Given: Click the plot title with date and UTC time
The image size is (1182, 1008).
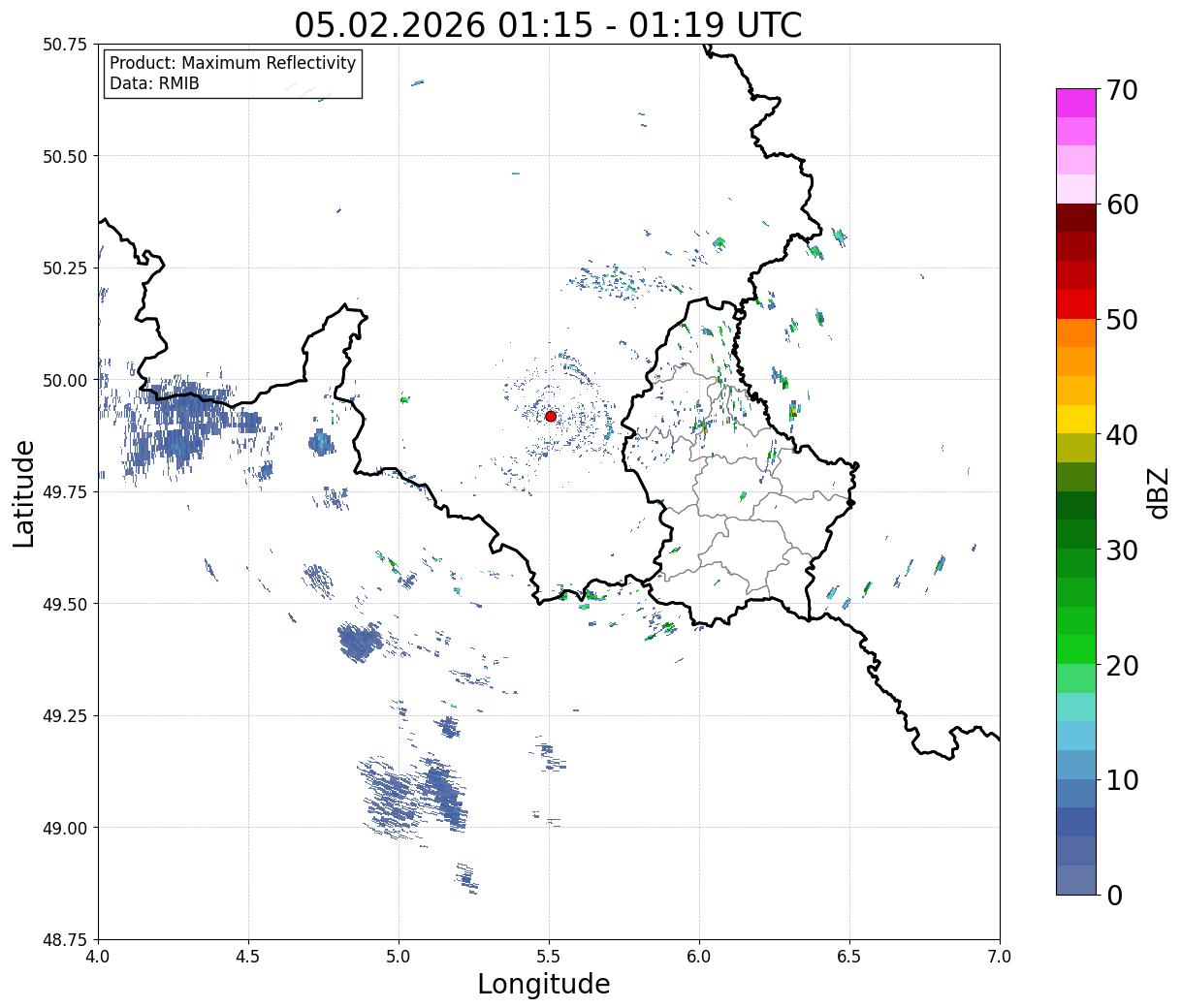Looking at the screenshot, I should point(548,24).
